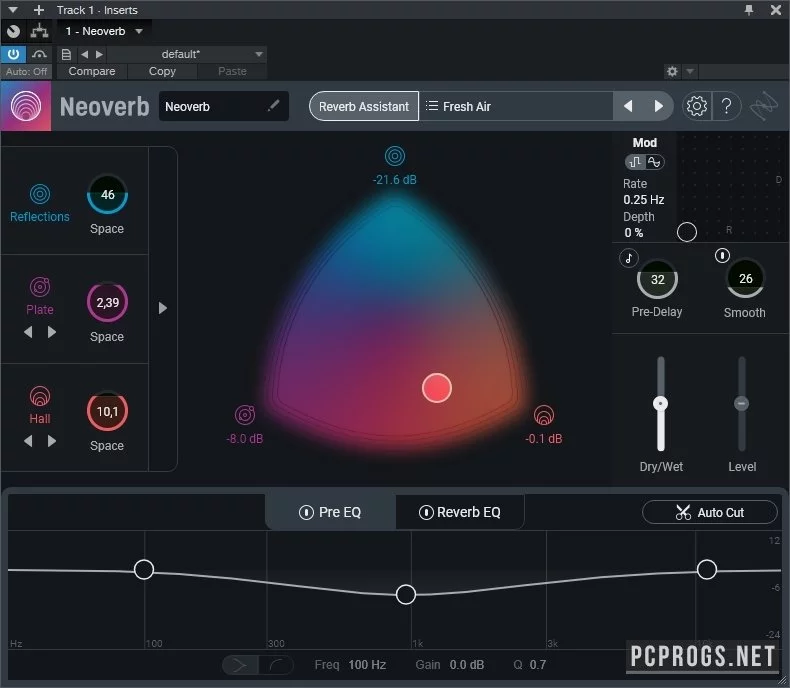Viewport: 790px width, 688px height.
Task: Open the menu triangle next to host gear
Action: (x=690, y=72)
